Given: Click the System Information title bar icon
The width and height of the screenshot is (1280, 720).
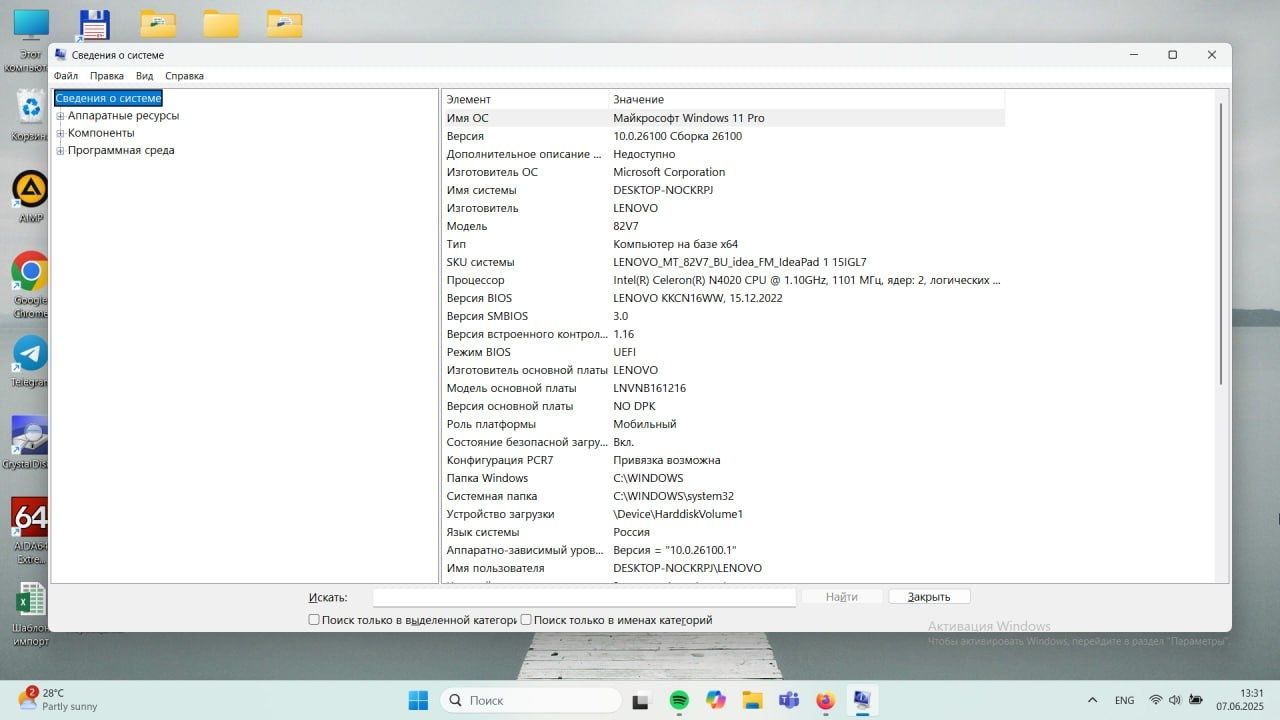Looking at the screenshot, I should coord(61,55).
